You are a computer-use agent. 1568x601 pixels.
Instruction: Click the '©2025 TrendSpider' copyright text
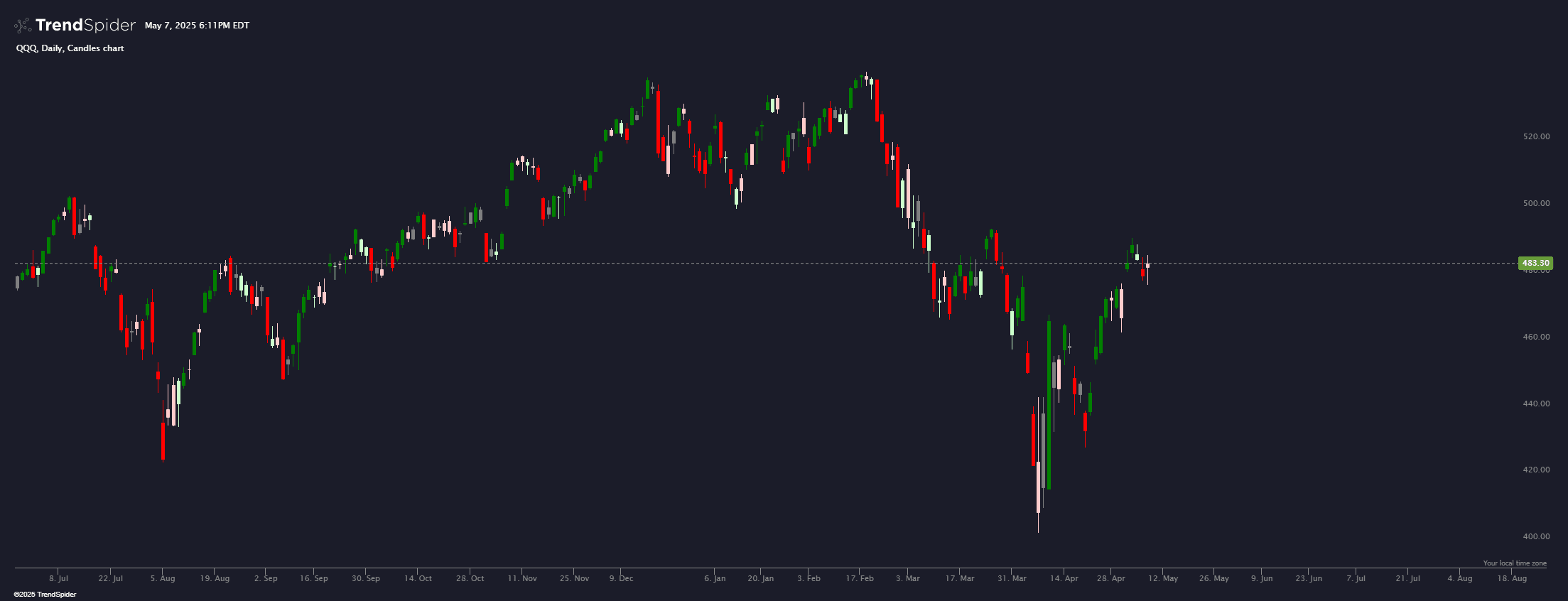pos(45,595)
